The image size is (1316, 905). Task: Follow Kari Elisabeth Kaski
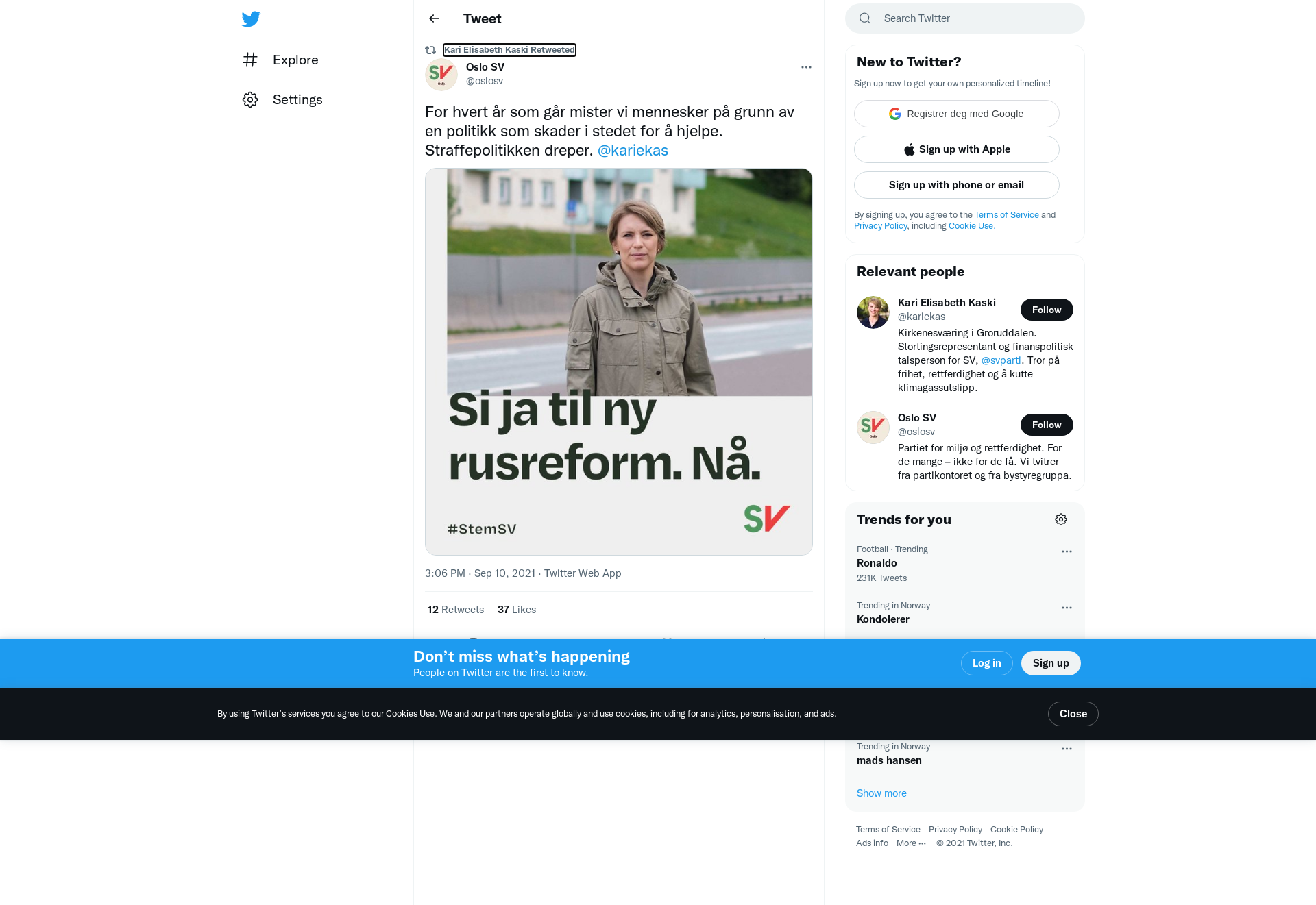click(1047, 310)
